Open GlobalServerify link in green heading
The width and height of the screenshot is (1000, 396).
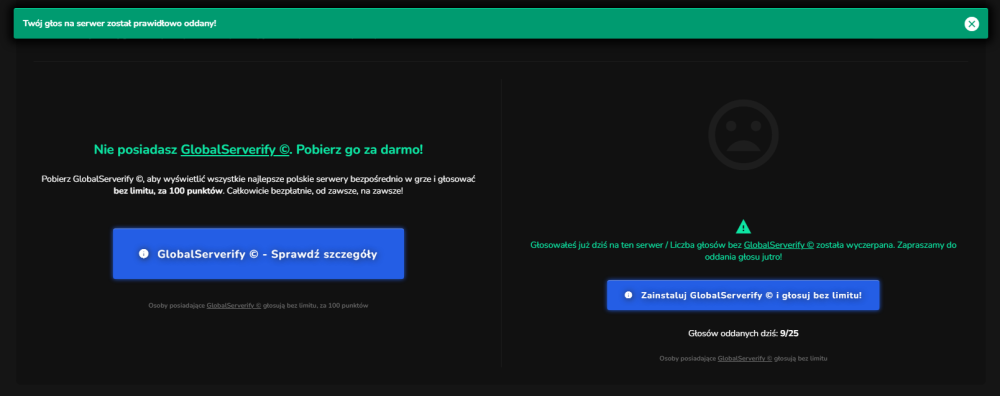pos(236,150)
